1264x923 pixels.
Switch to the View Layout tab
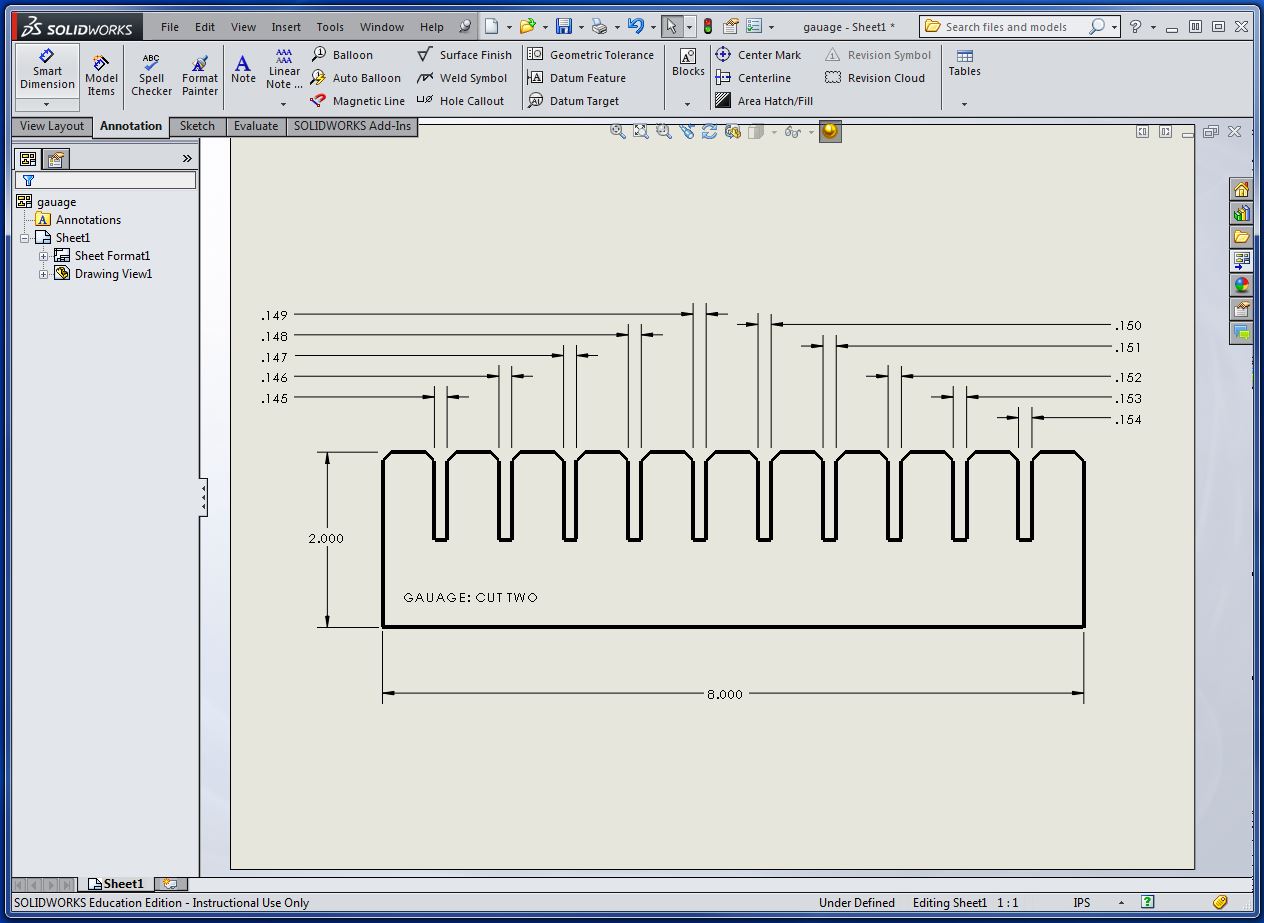pyautogui.click(x=52, y=126)
